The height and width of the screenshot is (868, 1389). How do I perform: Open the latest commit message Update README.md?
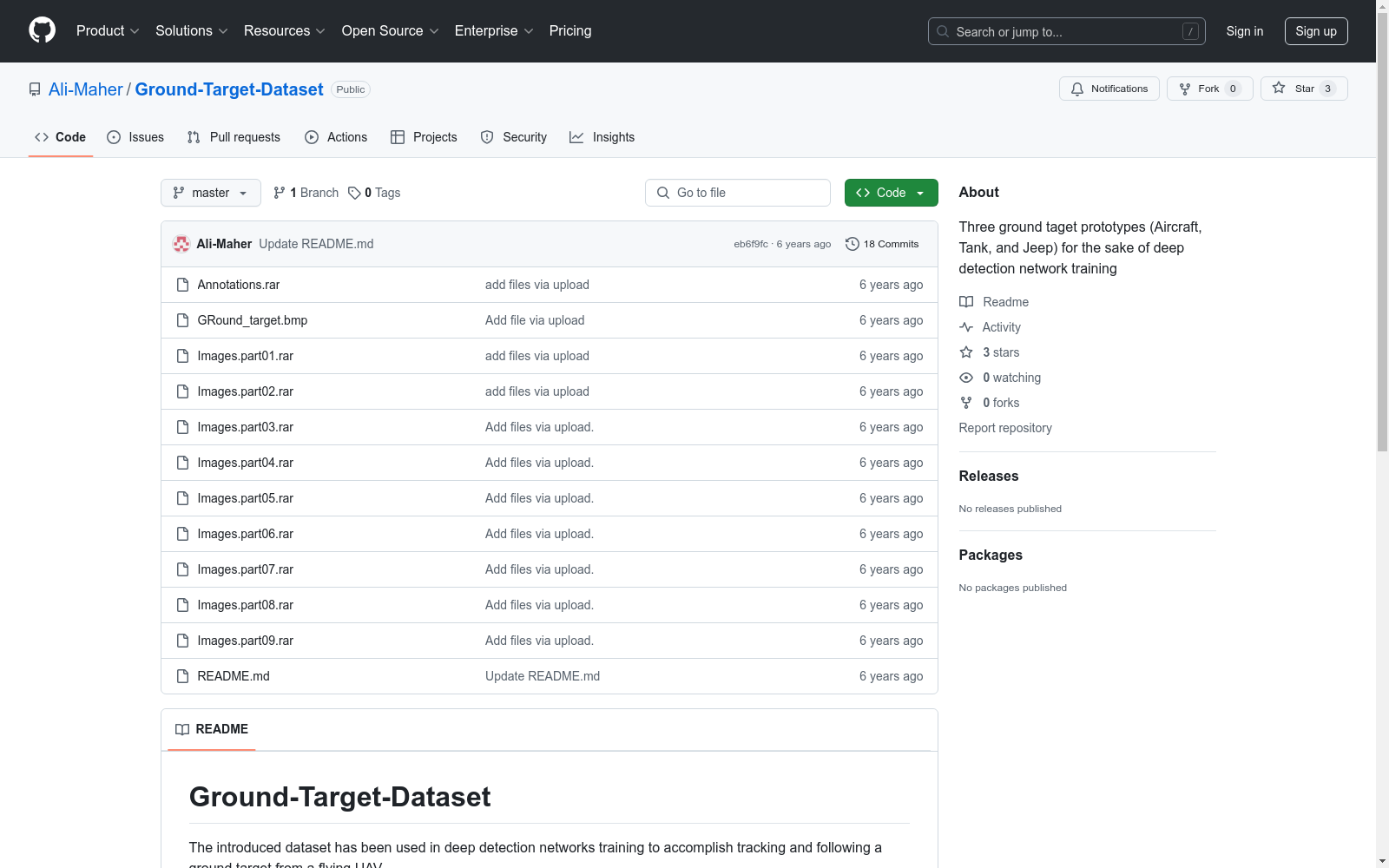pyautogui.click(x=316, y=244)
